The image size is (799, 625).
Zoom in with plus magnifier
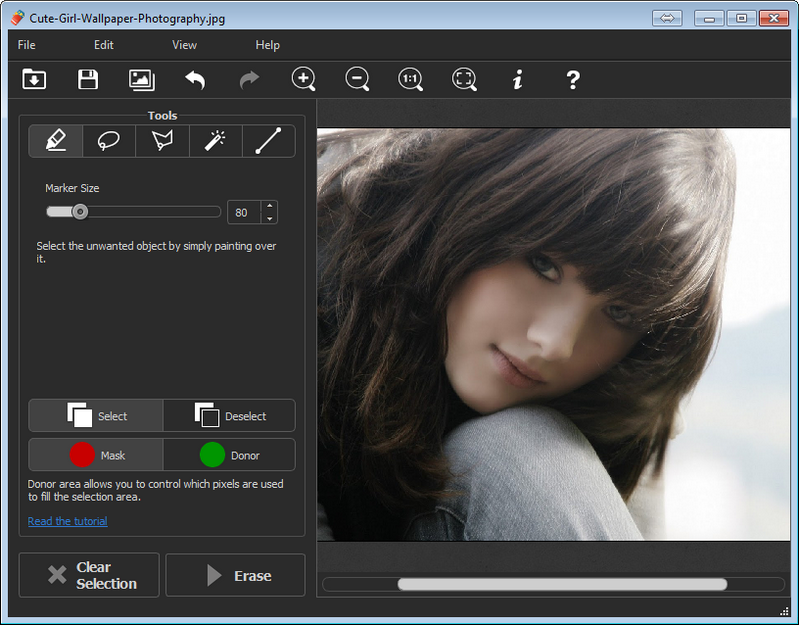303,79
